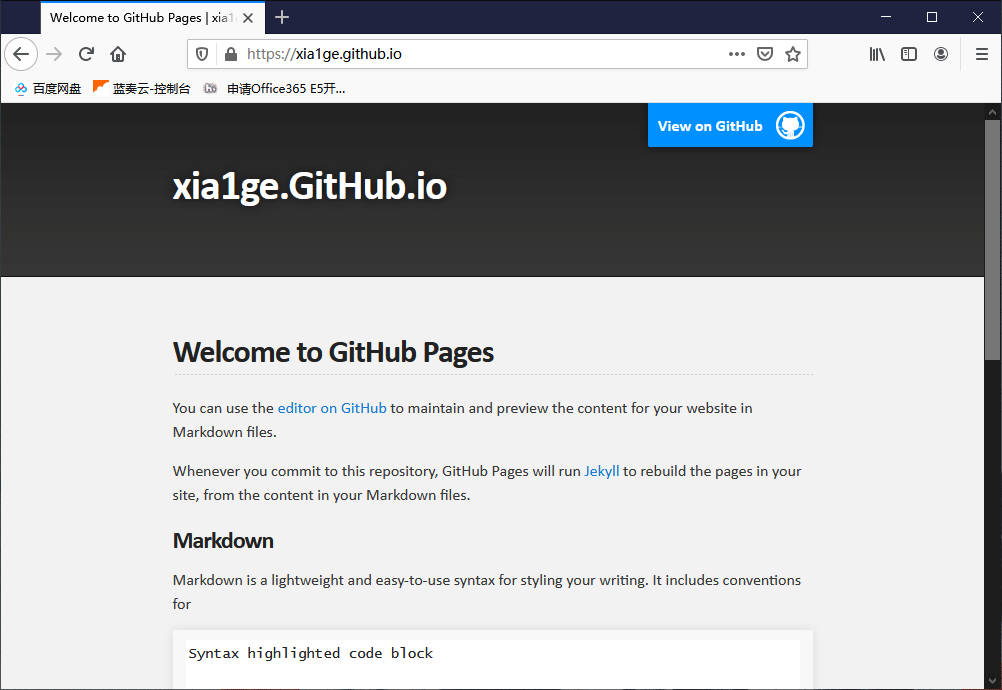1002x690 pixels.
Task: Close the Firefox window
Action: pos(978,17)
